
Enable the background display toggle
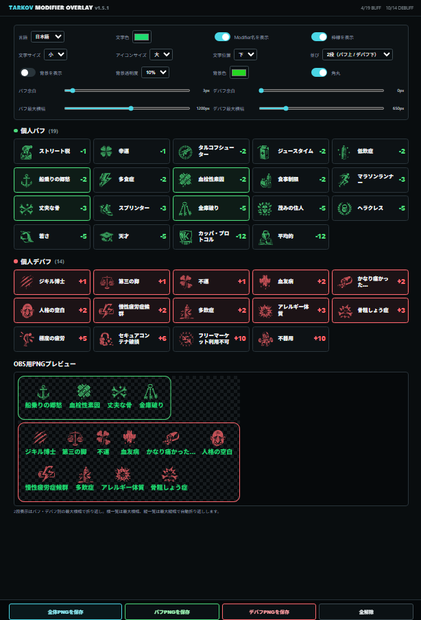tap(28, 73)
